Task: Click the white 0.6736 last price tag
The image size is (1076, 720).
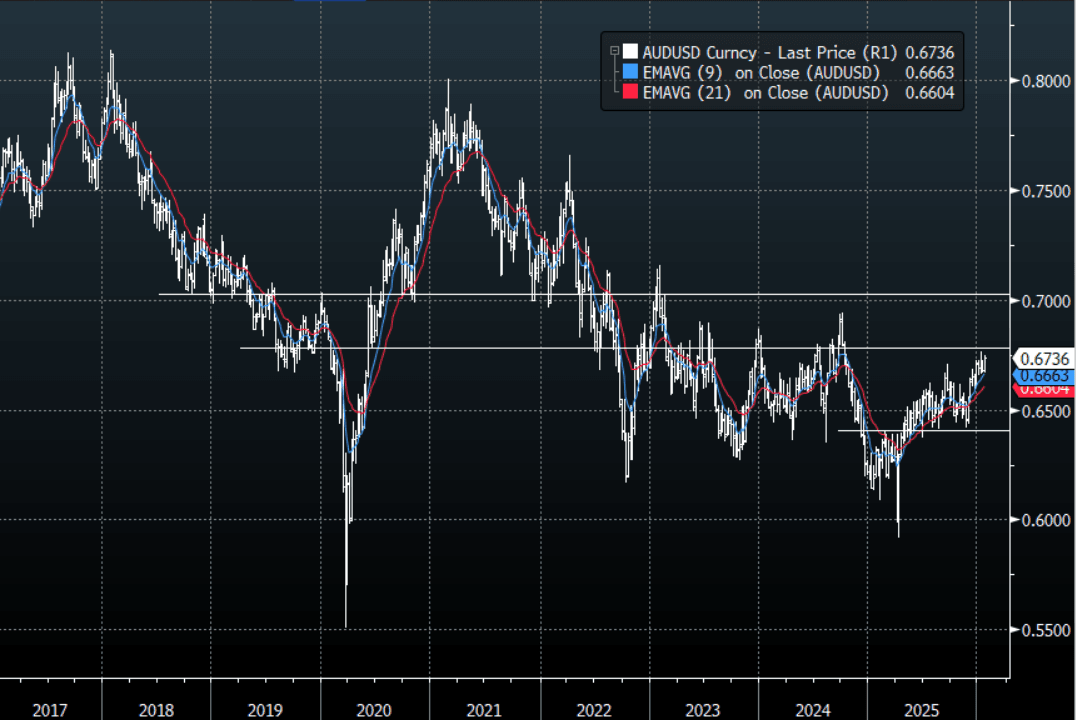Action: tap(1043, 358)
